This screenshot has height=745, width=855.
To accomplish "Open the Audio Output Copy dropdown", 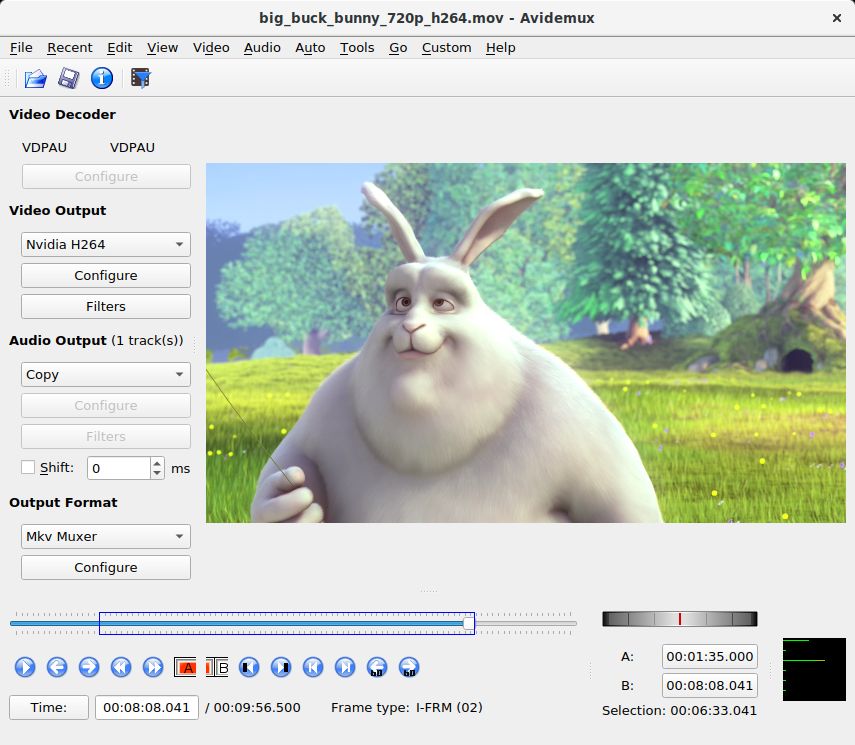I will [x=105, y=374].
